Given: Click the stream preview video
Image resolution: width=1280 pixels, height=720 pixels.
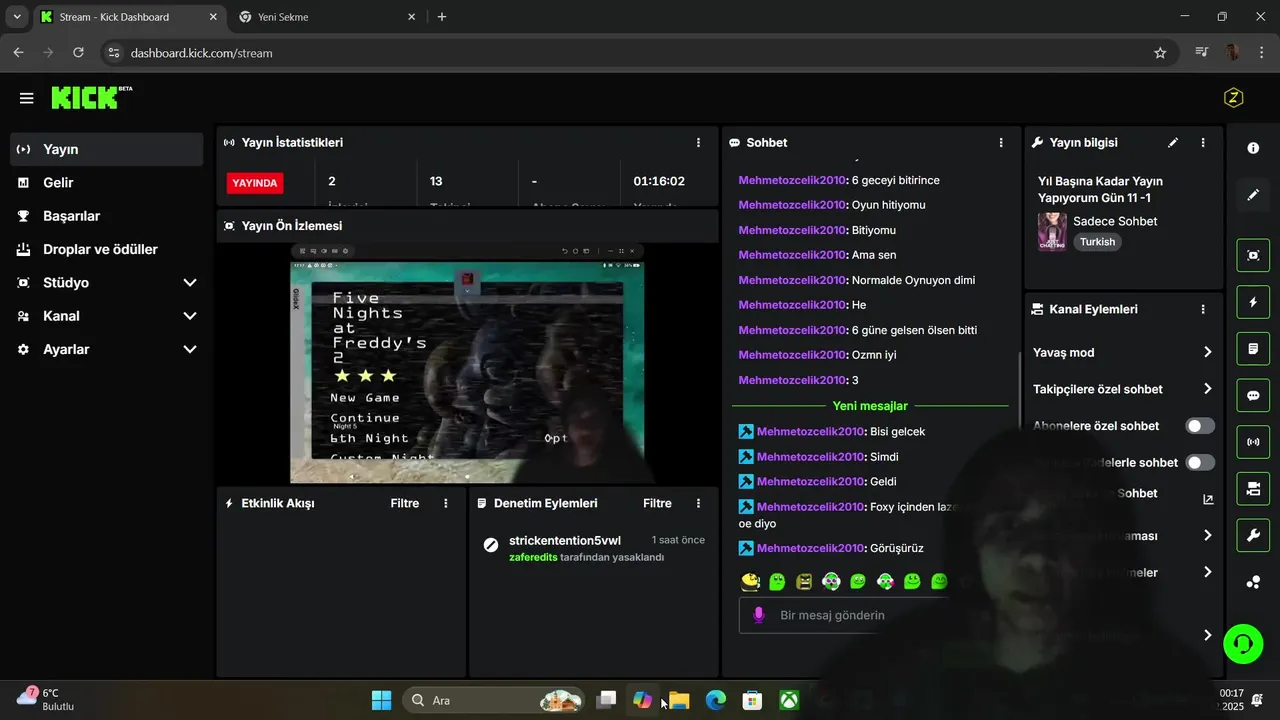Looking at the screenshot, I should (x=467, y=364).
